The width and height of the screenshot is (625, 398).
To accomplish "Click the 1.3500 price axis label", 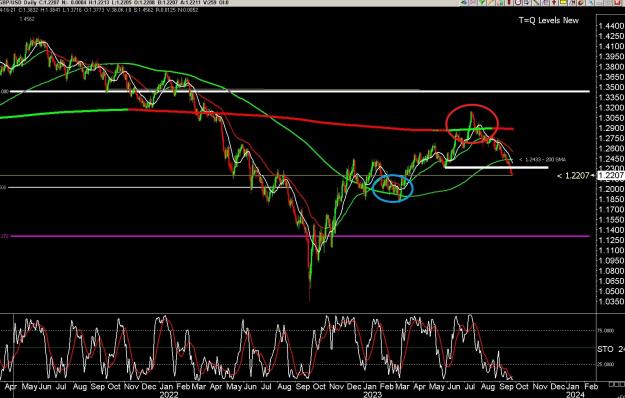I will click(x=611, y=87).
